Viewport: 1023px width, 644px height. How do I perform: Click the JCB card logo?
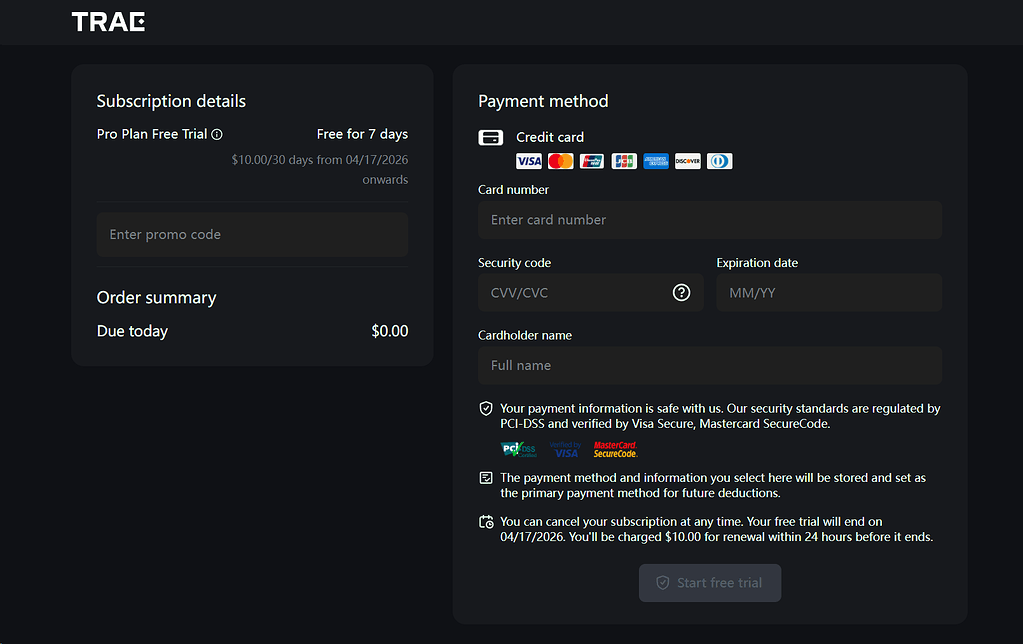(x=624, y=161)
